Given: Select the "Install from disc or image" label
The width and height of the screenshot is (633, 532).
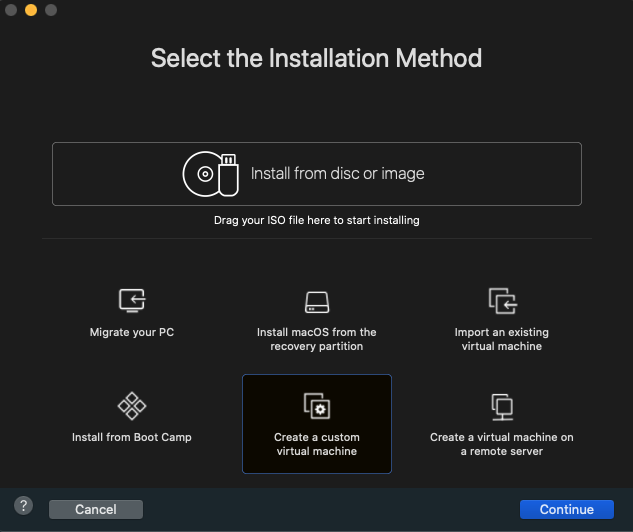Looking at the screenshot, I should 337,174.
